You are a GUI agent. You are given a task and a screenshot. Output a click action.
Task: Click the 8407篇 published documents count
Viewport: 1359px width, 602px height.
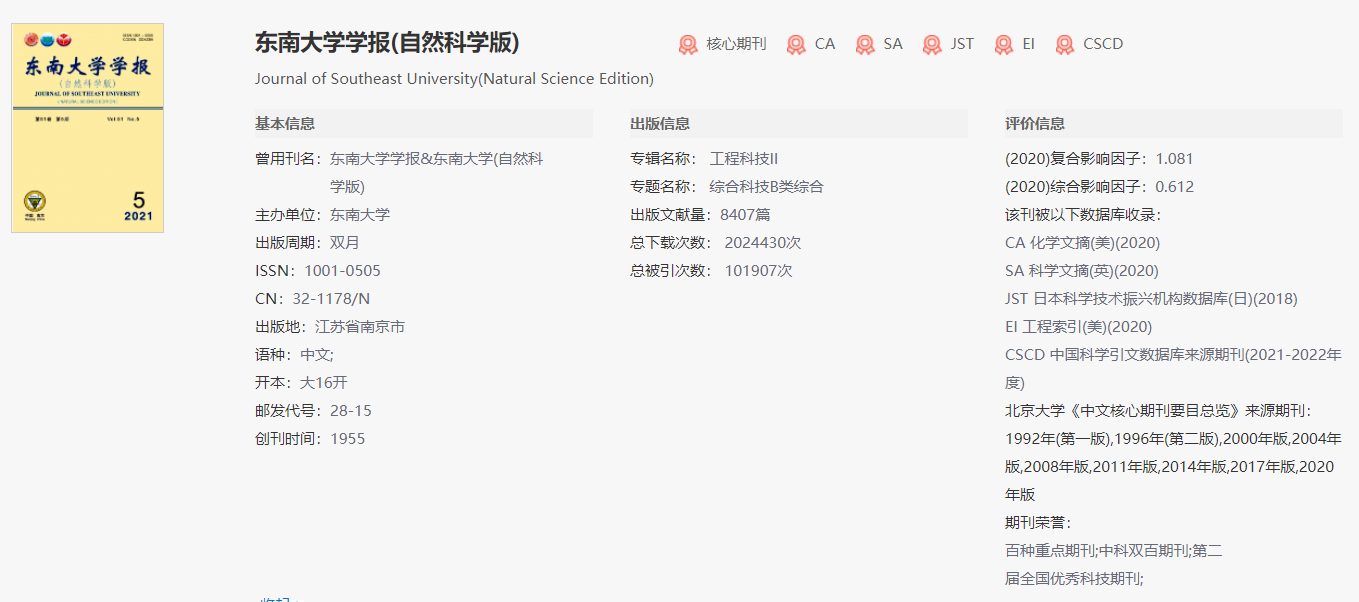click(745, 214)
